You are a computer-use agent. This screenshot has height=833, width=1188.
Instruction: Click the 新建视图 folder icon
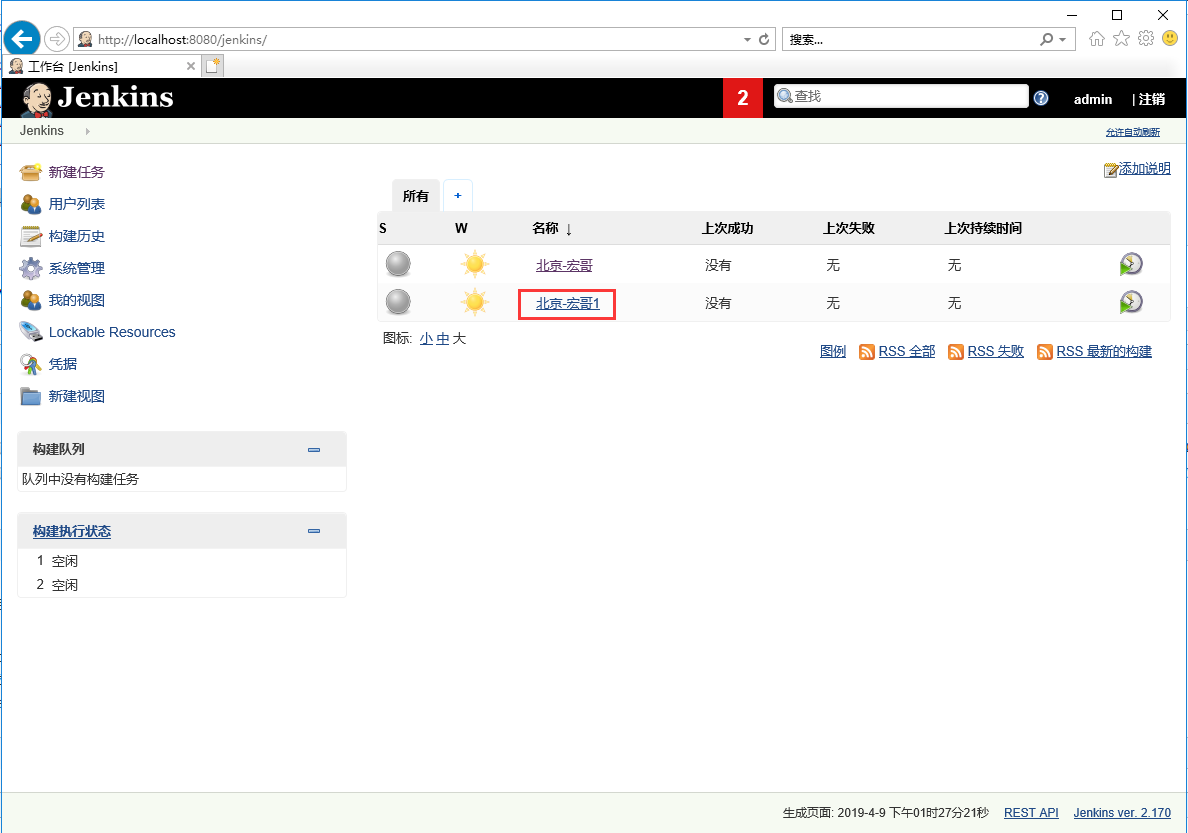coord(31,396)
